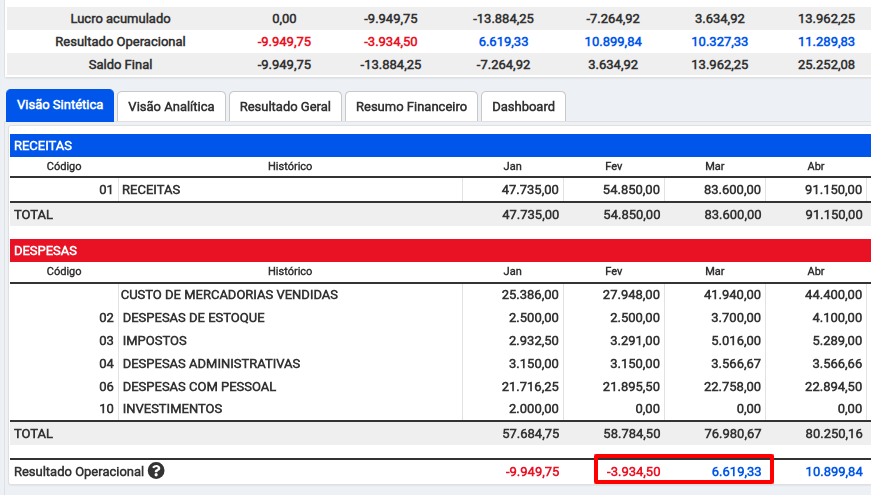Click the help icon beside Resultado Operacional
The width and height of the screenshot is (871, 495).
point(156,471)
